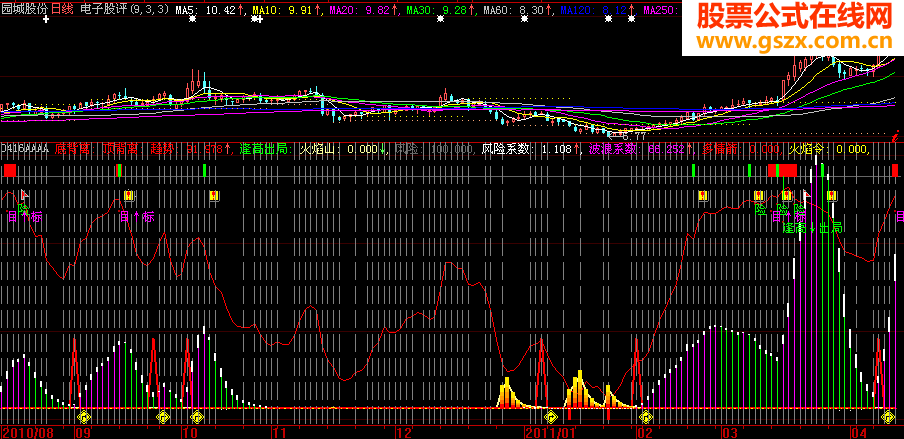Click the 逢高出局 label in the indicator header
Screen dimensions: 904x439
[264, 149]
